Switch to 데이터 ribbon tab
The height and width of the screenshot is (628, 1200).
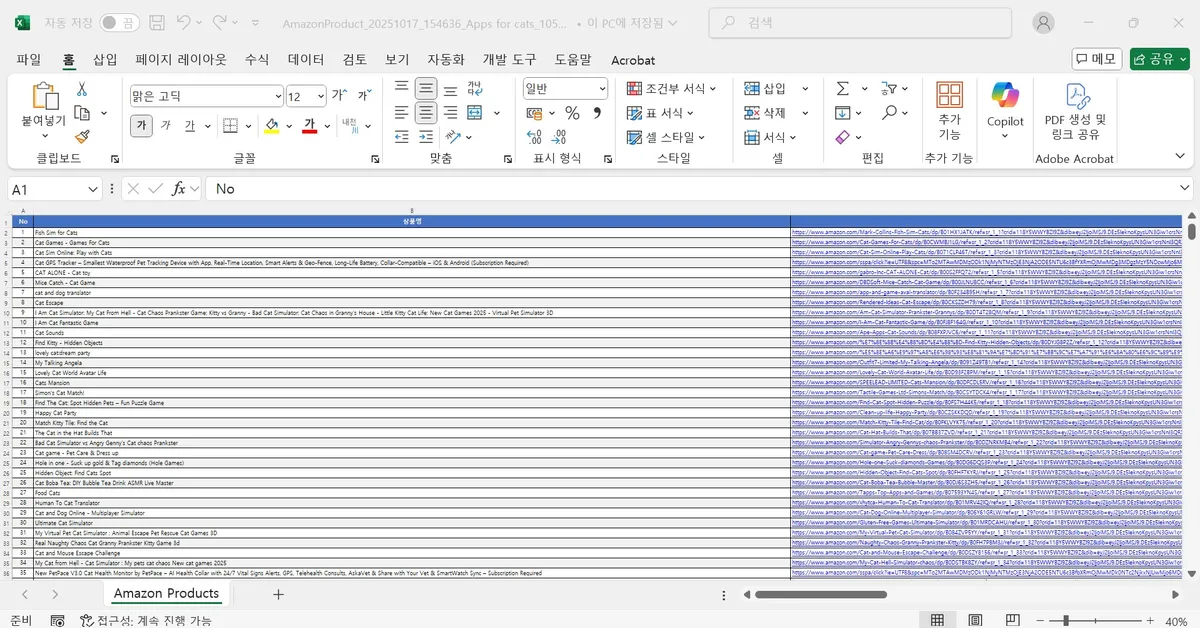pyautogui.click(x=306, y=59)
